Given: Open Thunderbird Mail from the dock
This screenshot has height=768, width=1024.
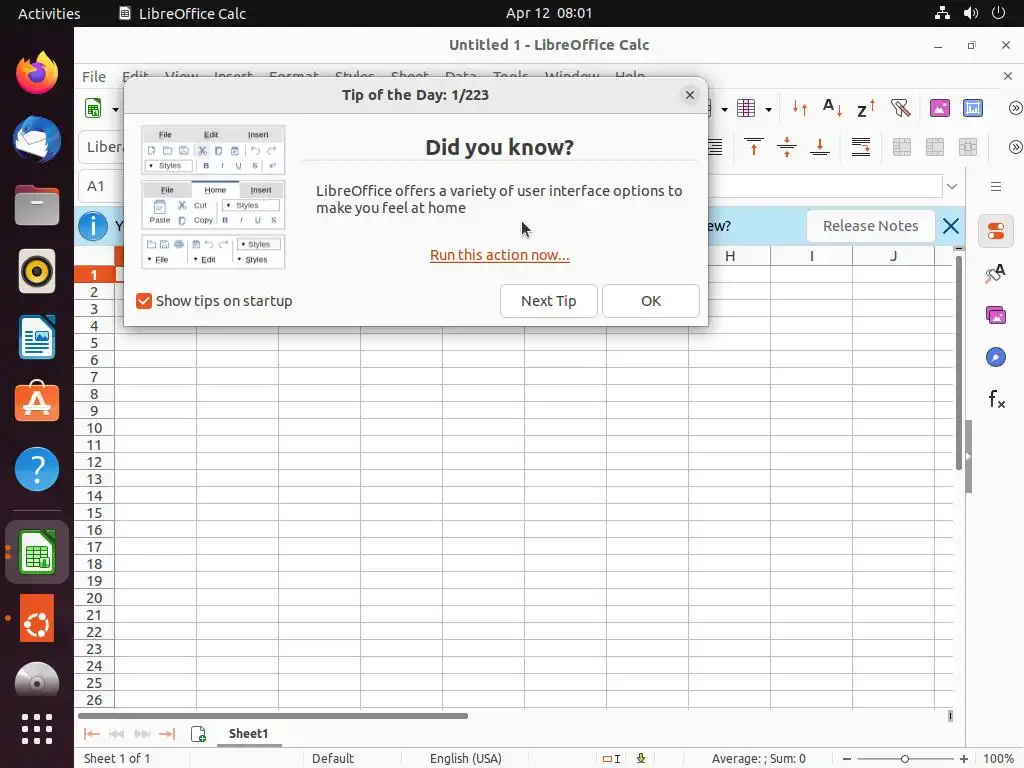Looking at the screenshot, I should click(x=37, y=139).
